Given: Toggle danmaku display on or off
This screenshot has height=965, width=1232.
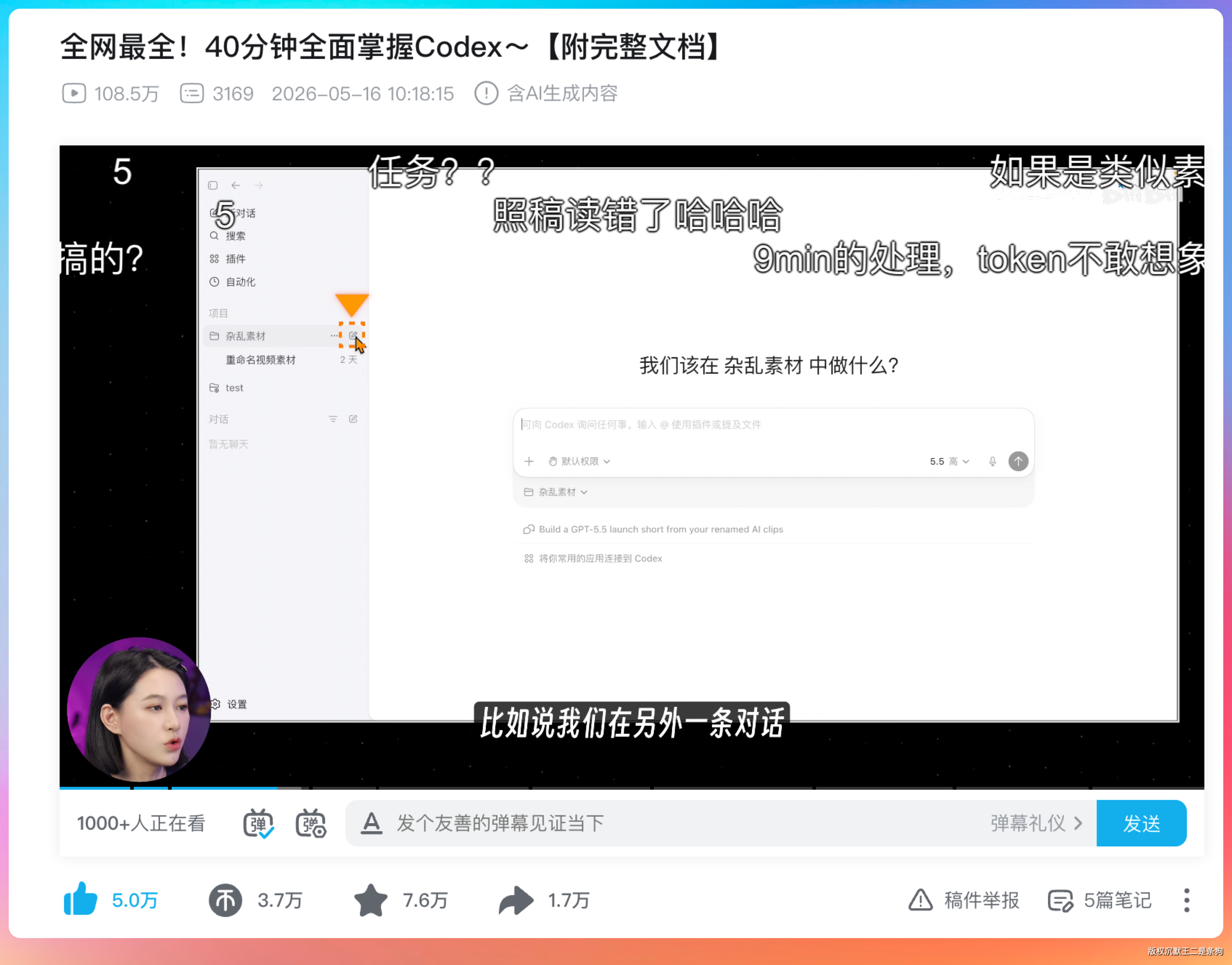Looking at the screenshot, I should tap(258, 823).
